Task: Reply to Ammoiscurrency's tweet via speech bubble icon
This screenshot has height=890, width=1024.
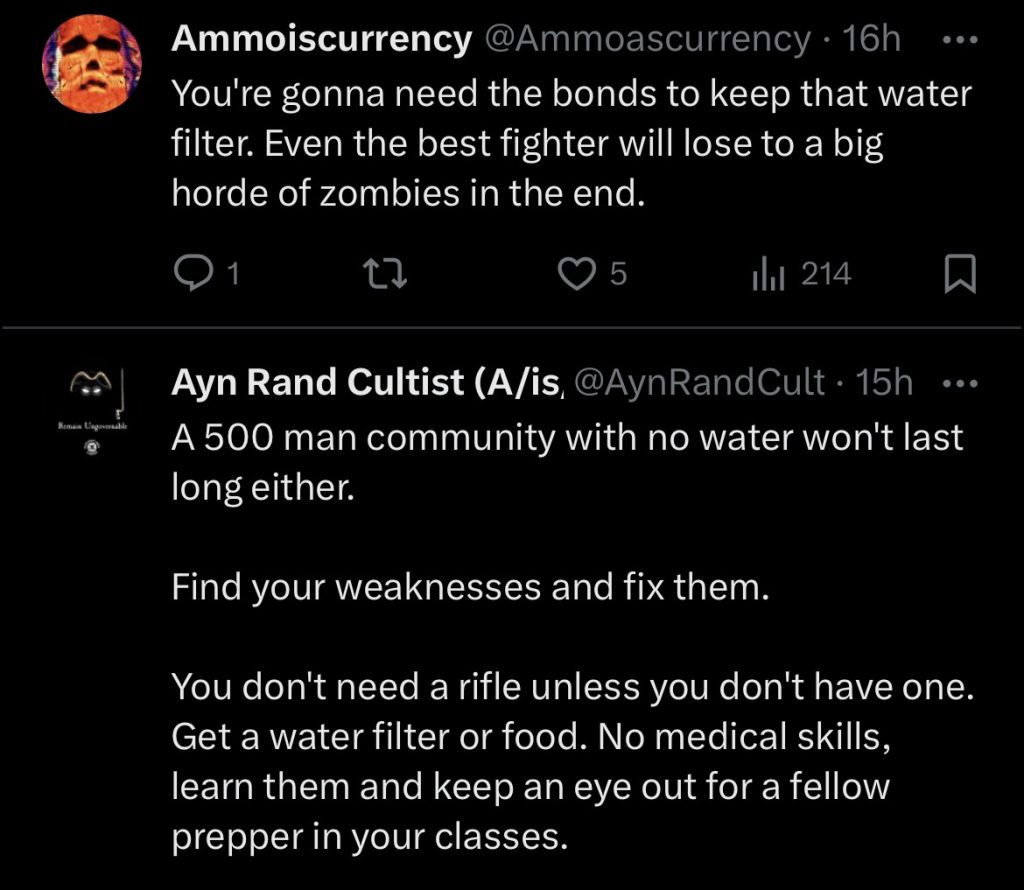Action: click(x=193, y=273)
